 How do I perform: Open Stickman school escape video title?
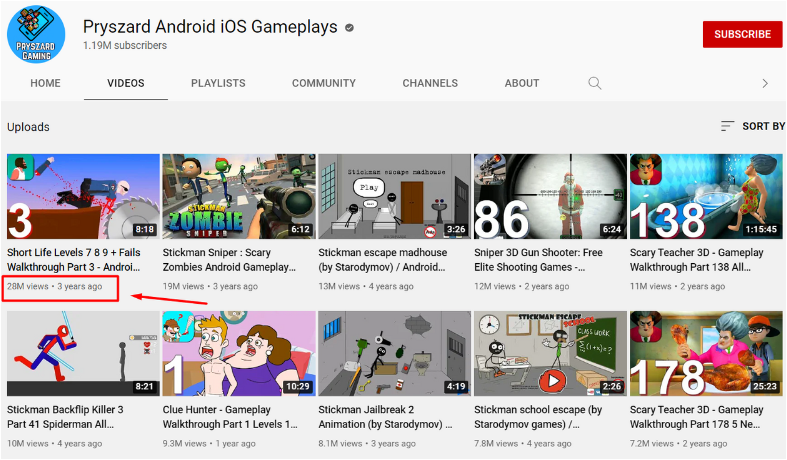pyautogui.click(x=538, y=417)
